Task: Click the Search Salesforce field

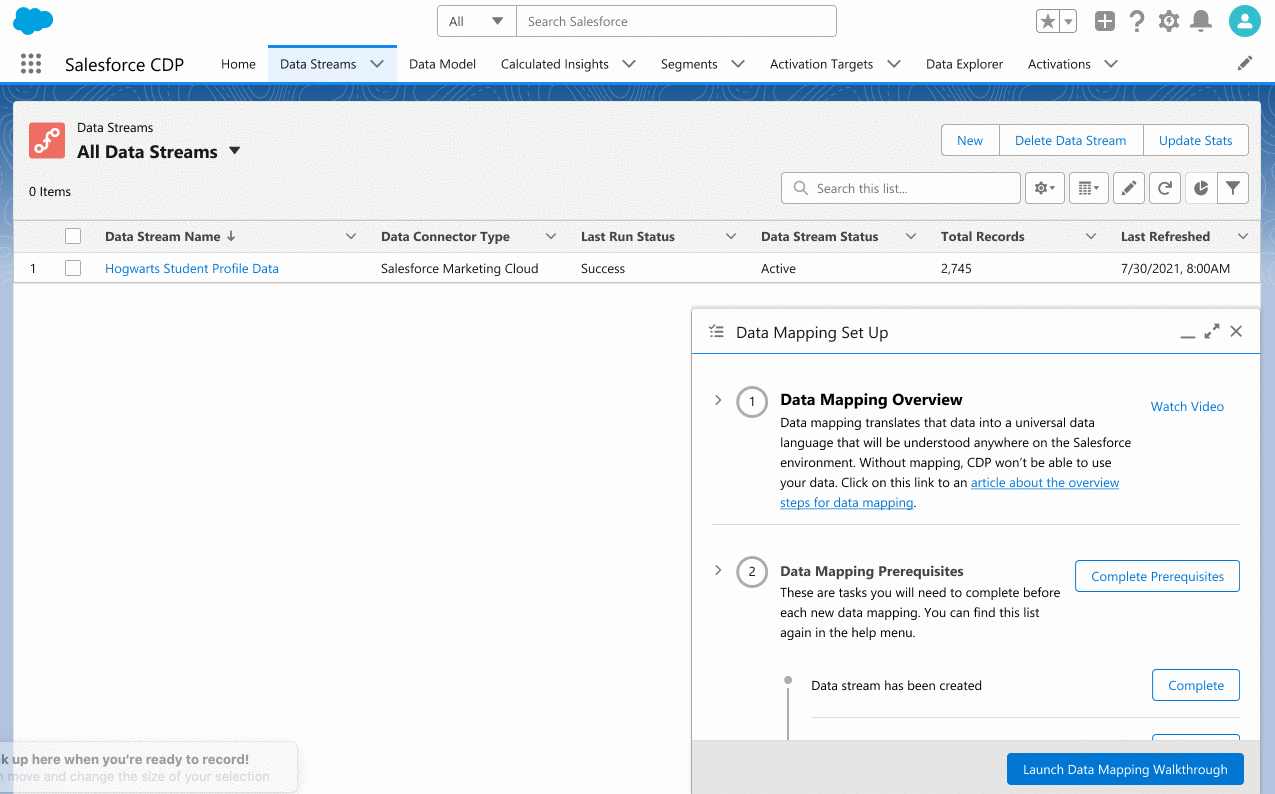Action: pyautogui.click(x=676, y=21)
